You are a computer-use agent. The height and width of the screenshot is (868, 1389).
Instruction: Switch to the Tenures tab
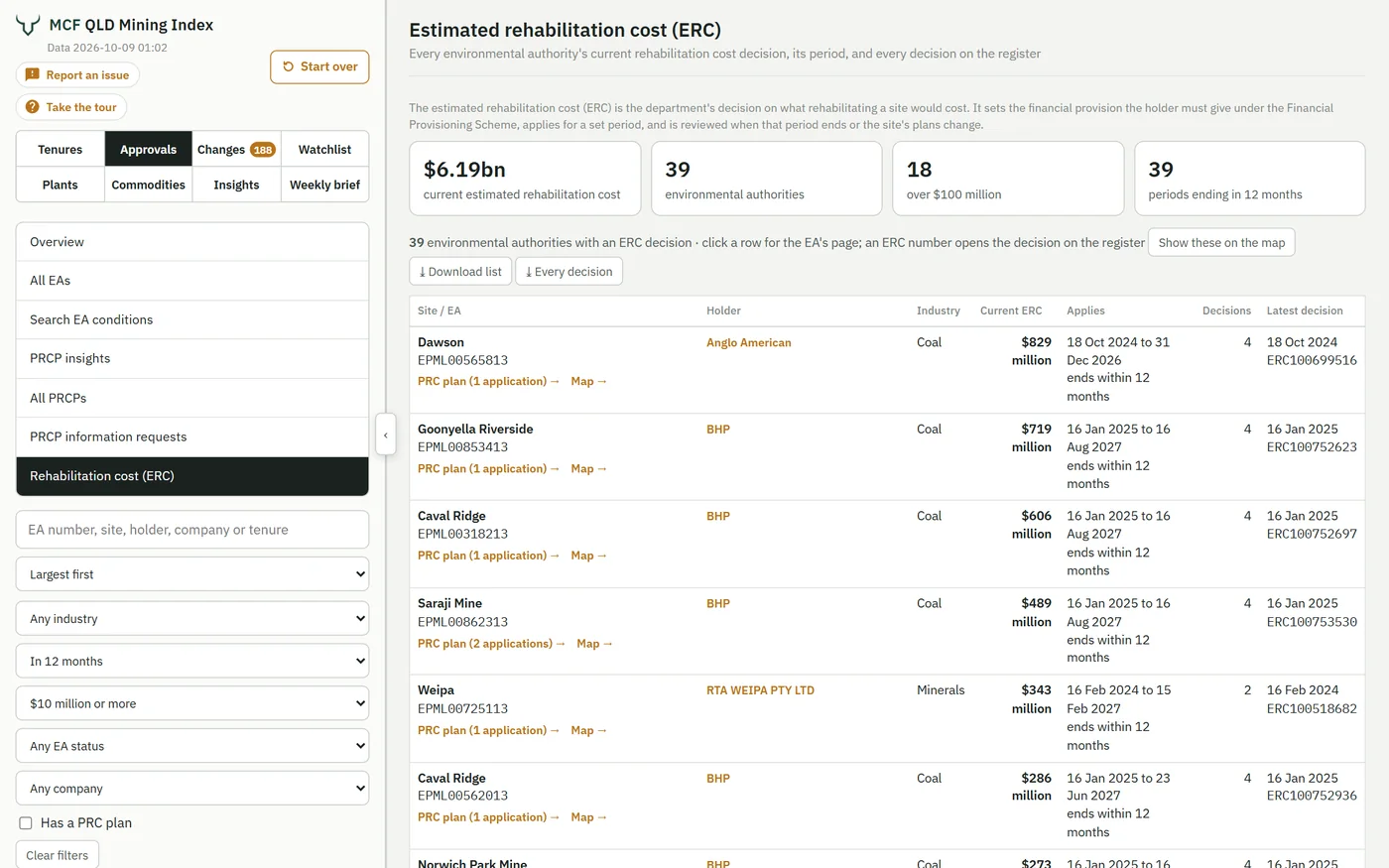coord(61,150)
